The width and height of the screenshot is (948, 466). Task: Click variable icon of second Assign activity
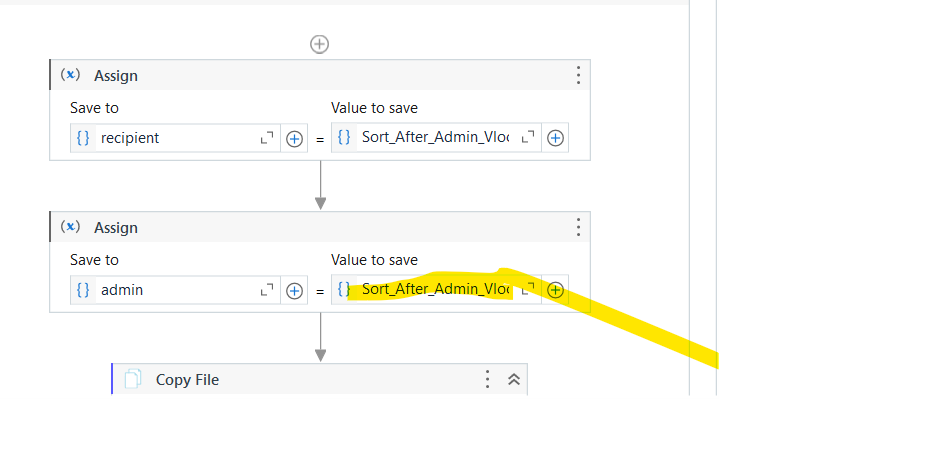(x=71, y=227)
